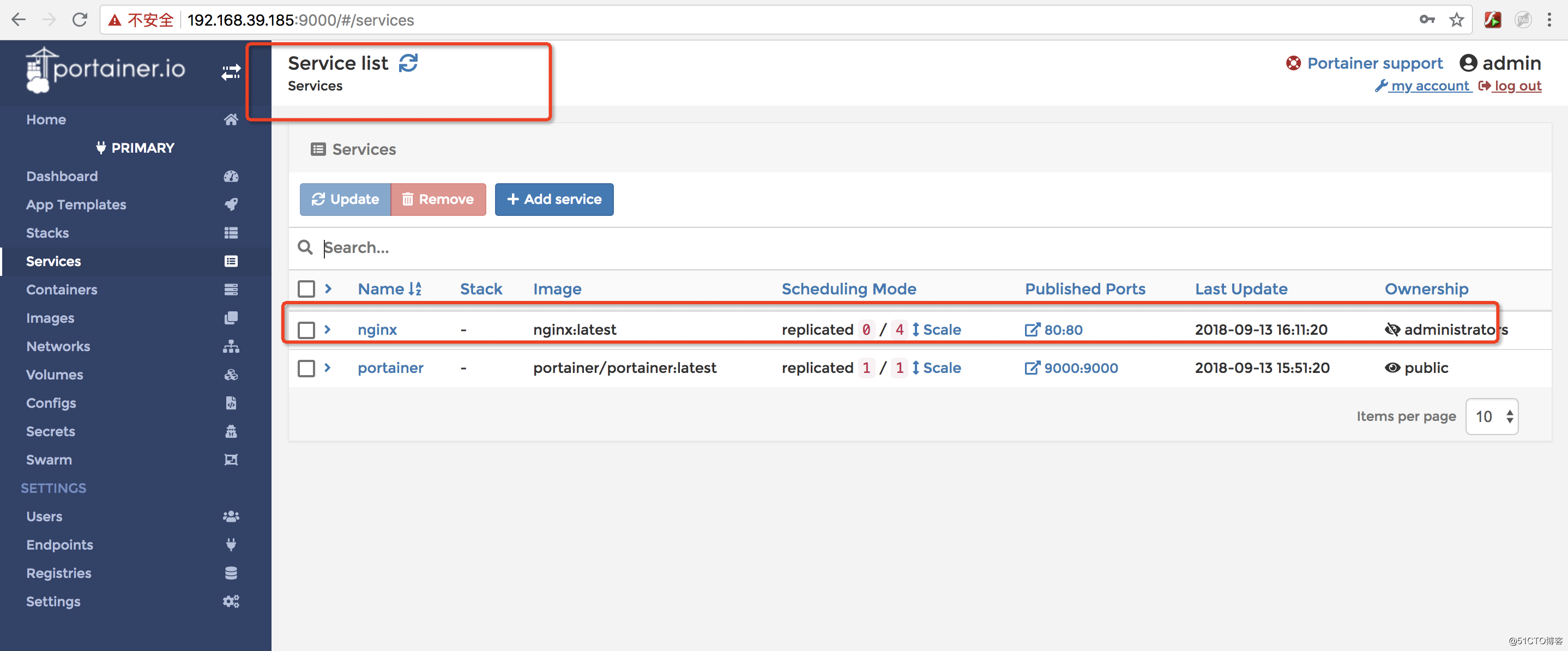
Task: Toggle sidebar with the arrows icon
Action: tap(231, 73)
